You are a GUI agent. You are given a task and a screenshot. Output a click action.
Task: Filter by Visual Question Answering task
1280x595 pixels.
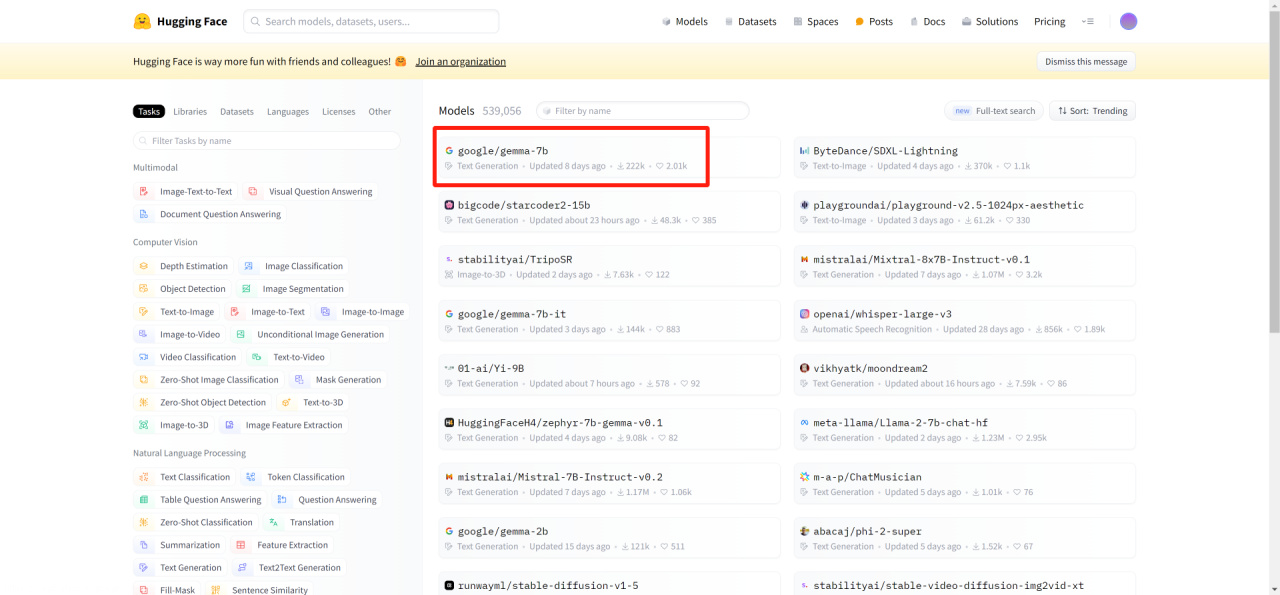click(x=311, y=191)
